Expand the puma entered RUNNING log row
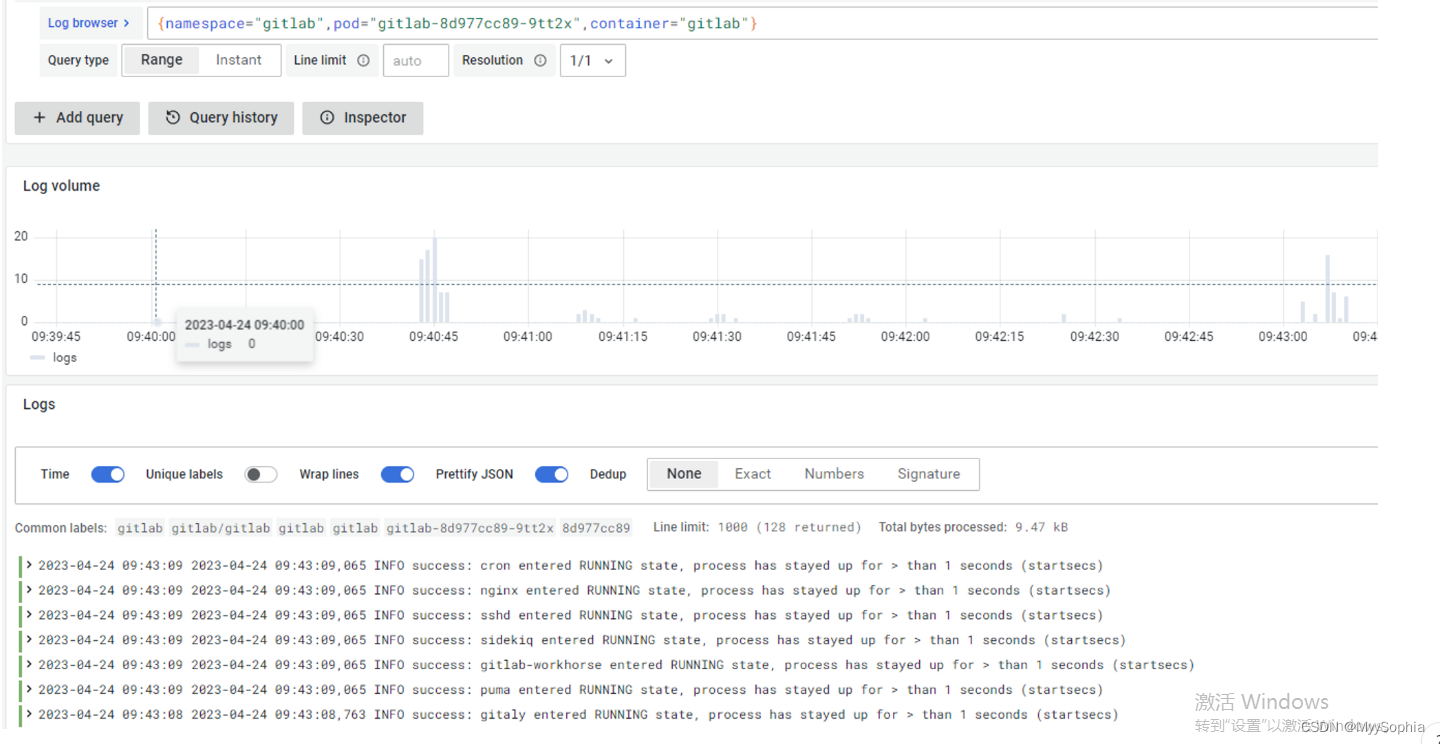Viewport: 1440px width, 744px height. click(30, 689)
